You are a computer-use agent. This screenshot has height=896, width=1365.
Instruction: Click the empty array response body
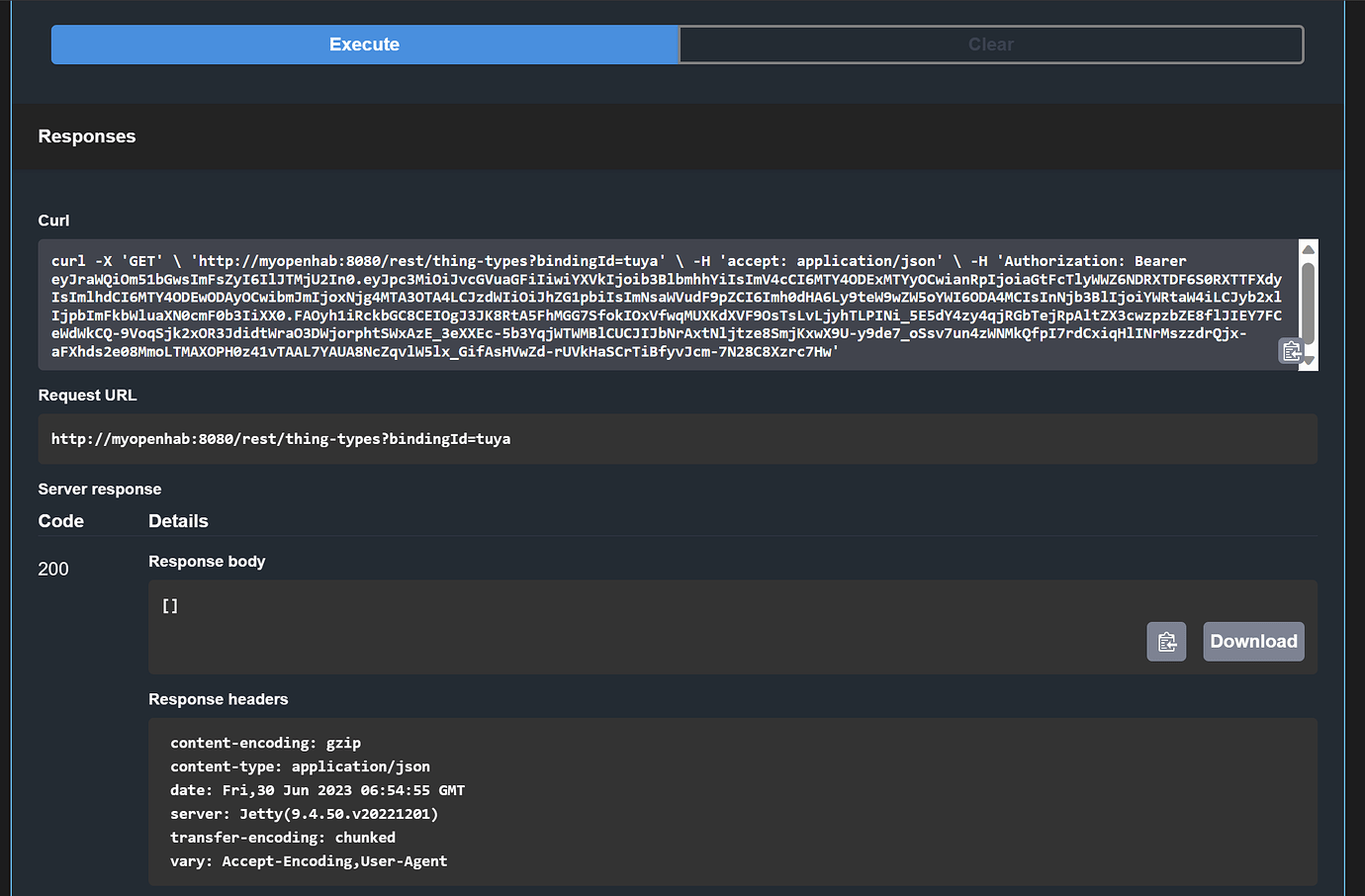coord(169,605)
